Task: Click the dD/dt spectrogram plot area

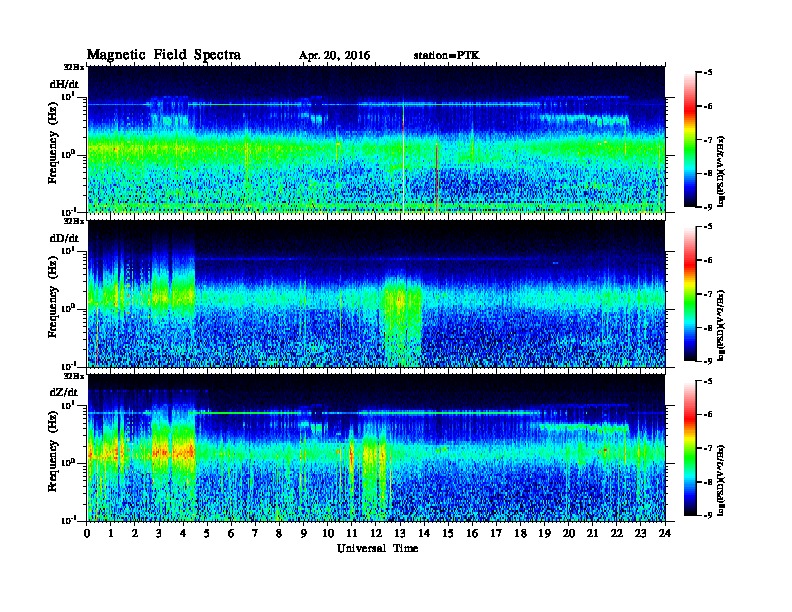Action: click(376, 293)
